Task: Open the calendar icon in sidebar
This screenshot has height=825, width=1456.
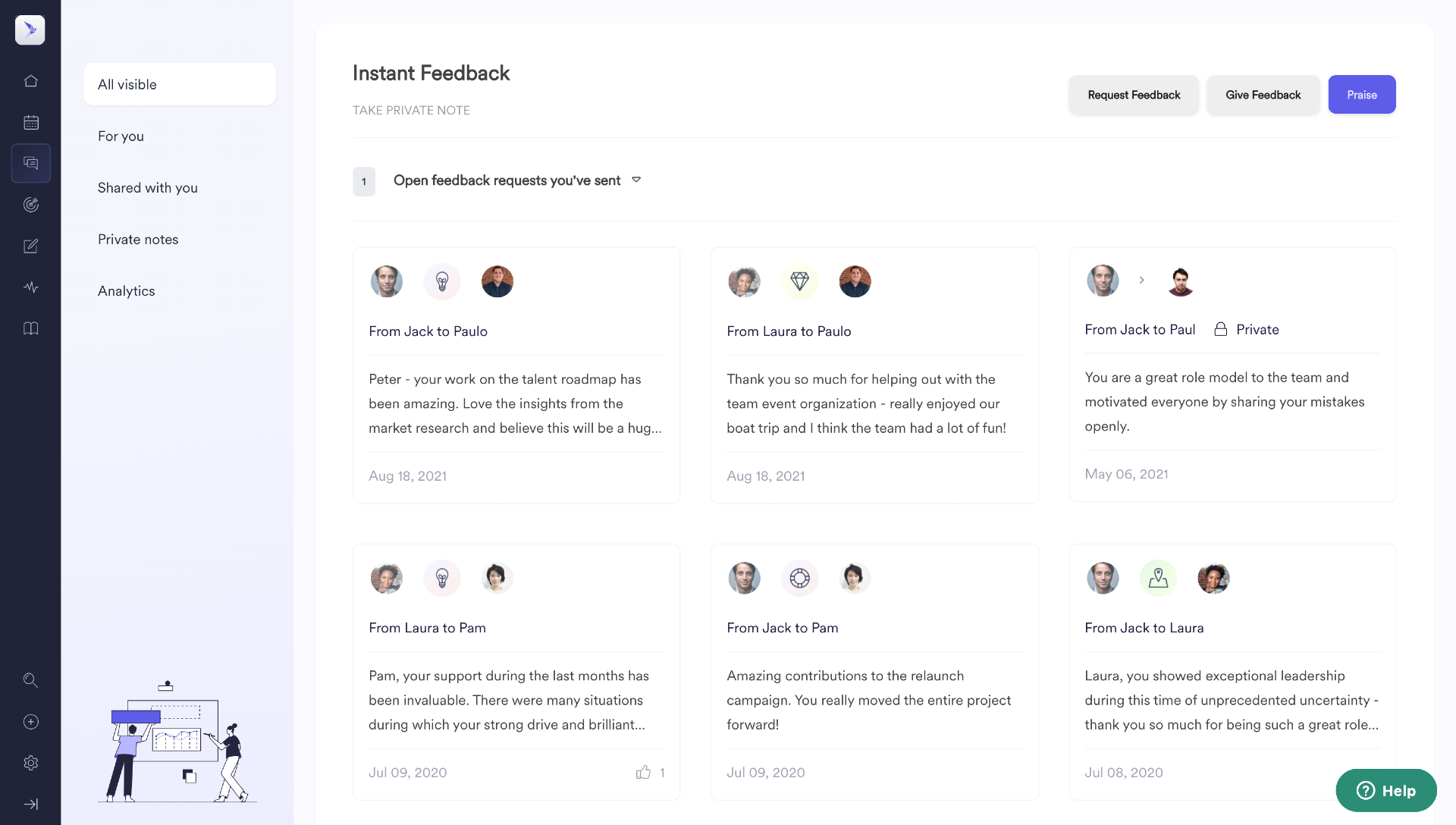Action: click(x=30, y=122)
